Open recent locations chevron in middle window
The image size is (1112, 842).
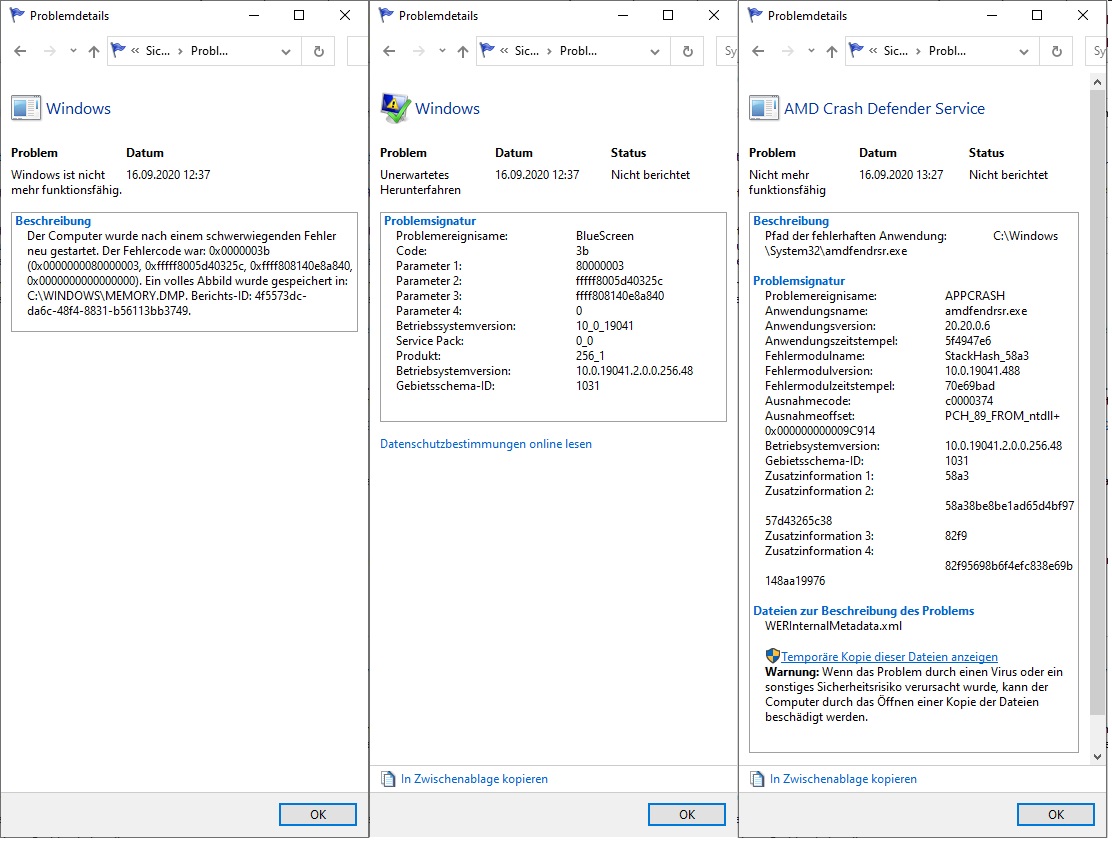442,51
